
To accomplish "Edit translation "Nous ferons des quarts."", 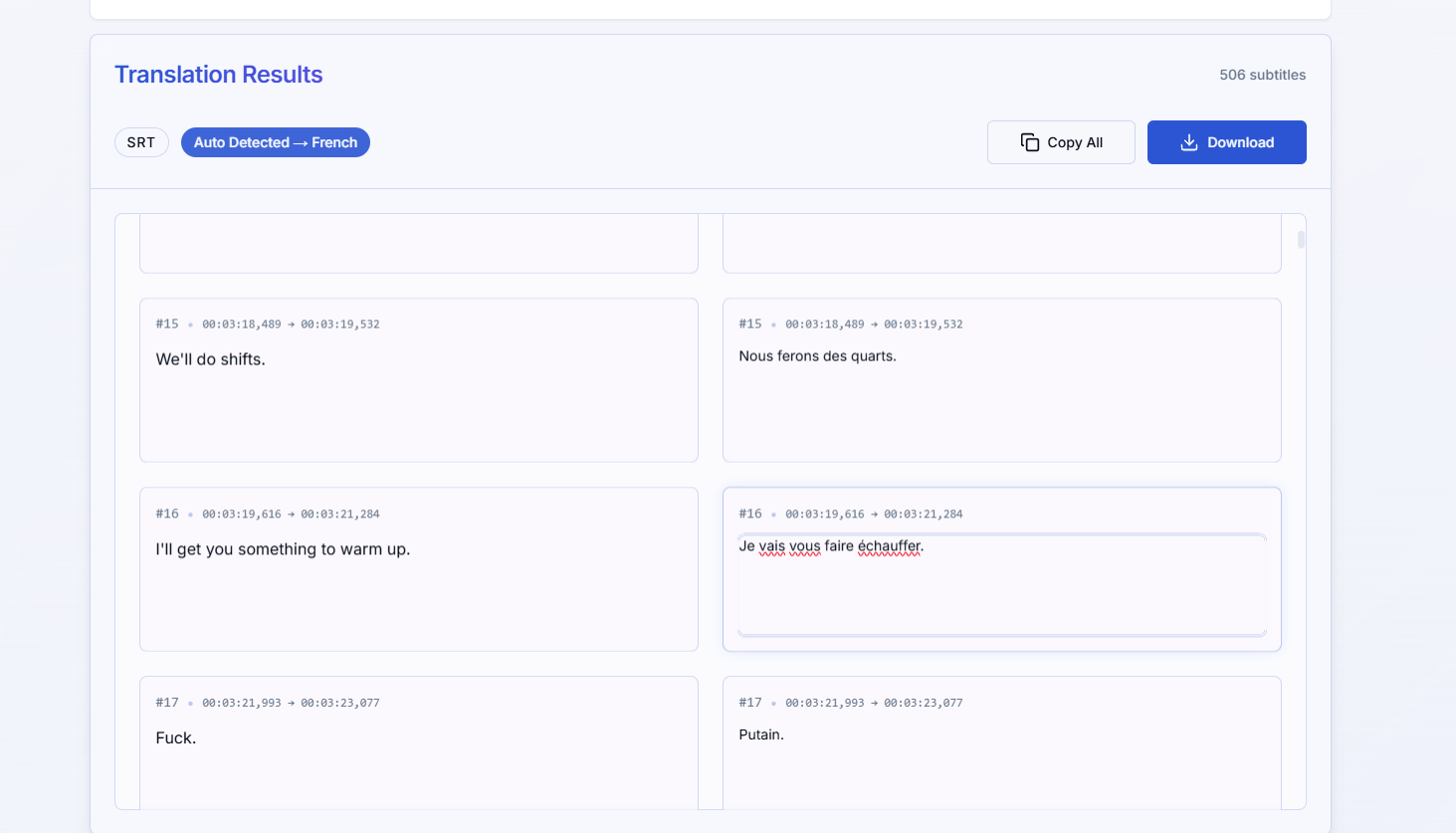I will click(x=818, y=356).
